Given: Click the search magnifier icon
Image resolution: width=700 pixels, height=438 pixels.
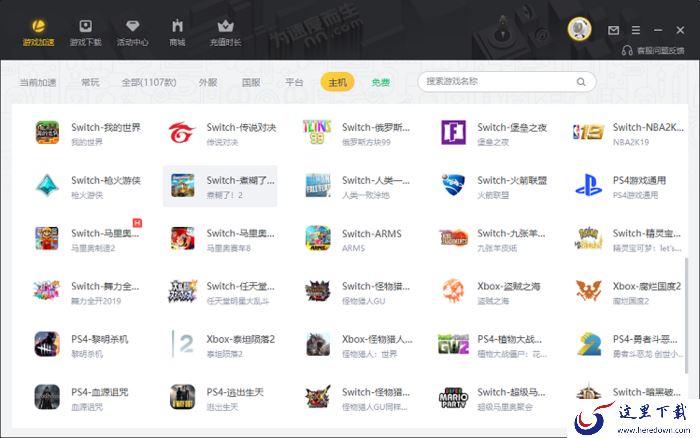Looking at the screenshot, I should (581, 82).
